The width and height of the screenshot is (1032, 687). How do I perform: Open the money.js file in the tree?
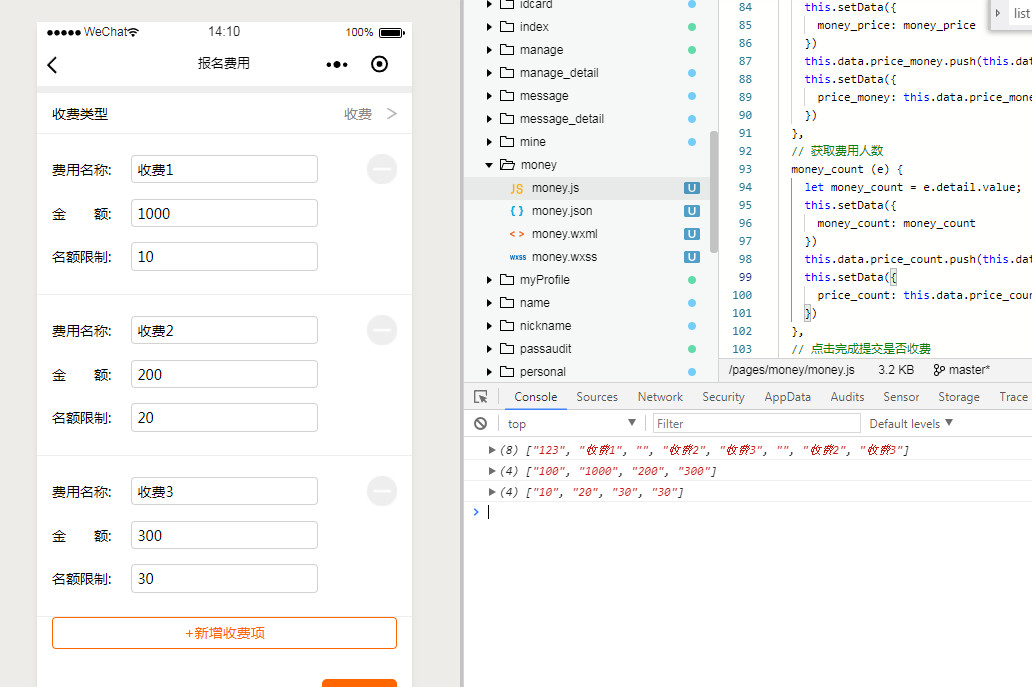click(554, 188)
